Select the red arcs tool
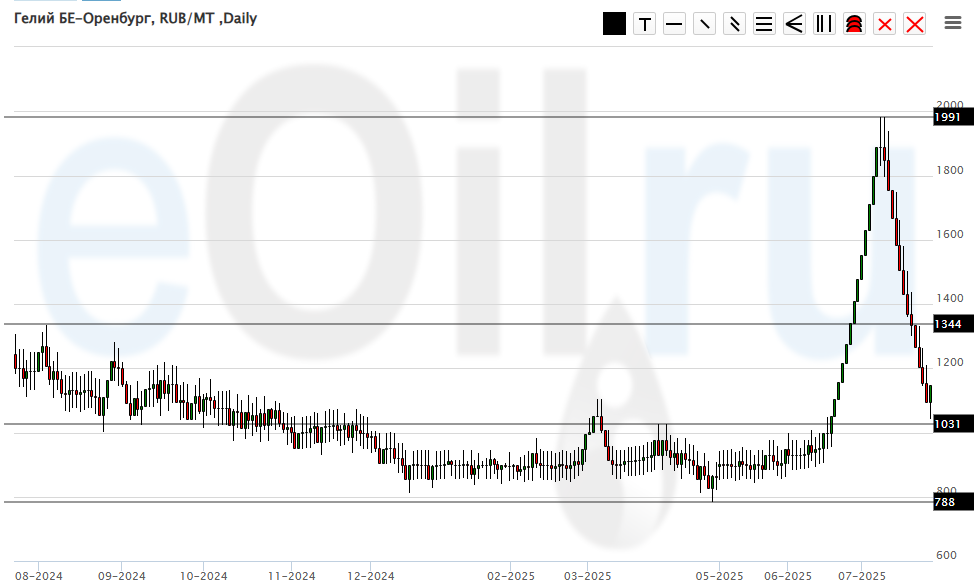The width and height of the screenshot is (980, 587). click(854, 24)
